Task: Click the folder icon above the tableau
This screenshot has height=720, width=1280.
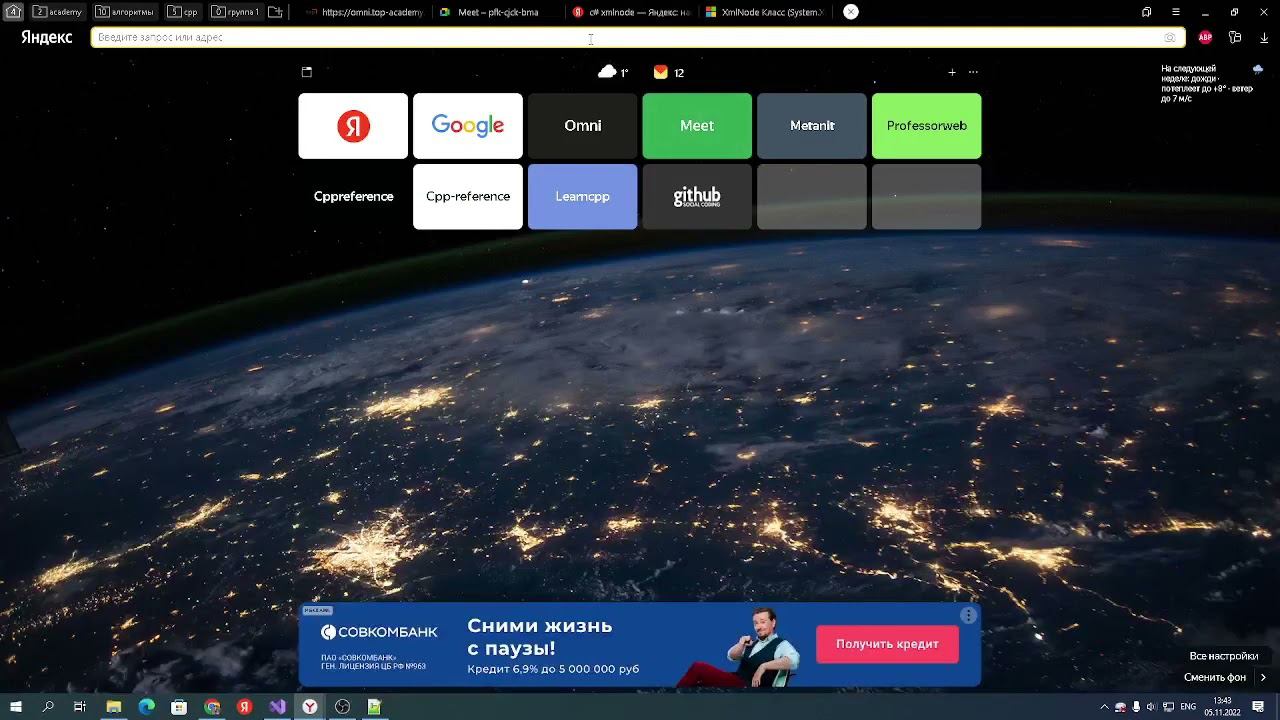Action: pos(307,72)
